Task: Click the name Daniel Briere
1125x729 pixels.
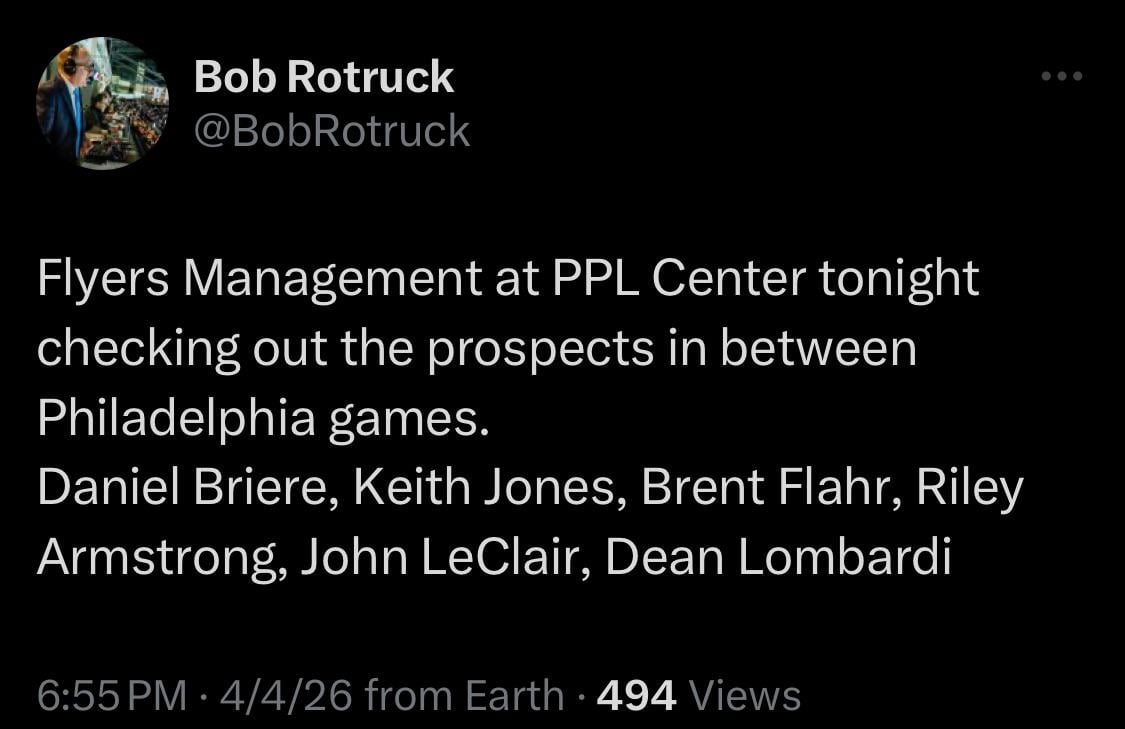Action: click(186, 489)
